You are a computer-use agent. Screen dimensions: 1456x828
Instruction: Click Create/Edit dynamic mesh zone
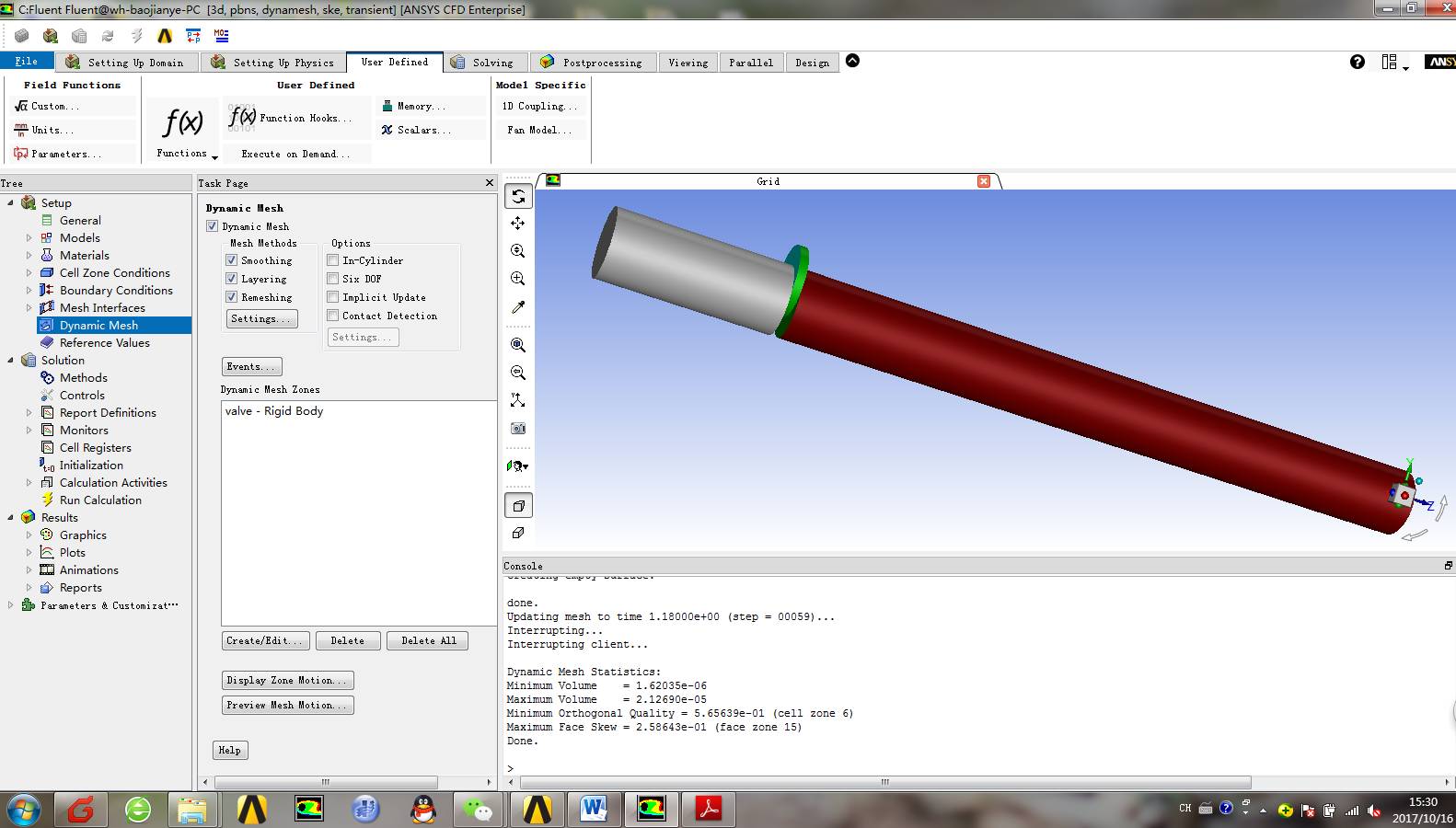(266, 640)
